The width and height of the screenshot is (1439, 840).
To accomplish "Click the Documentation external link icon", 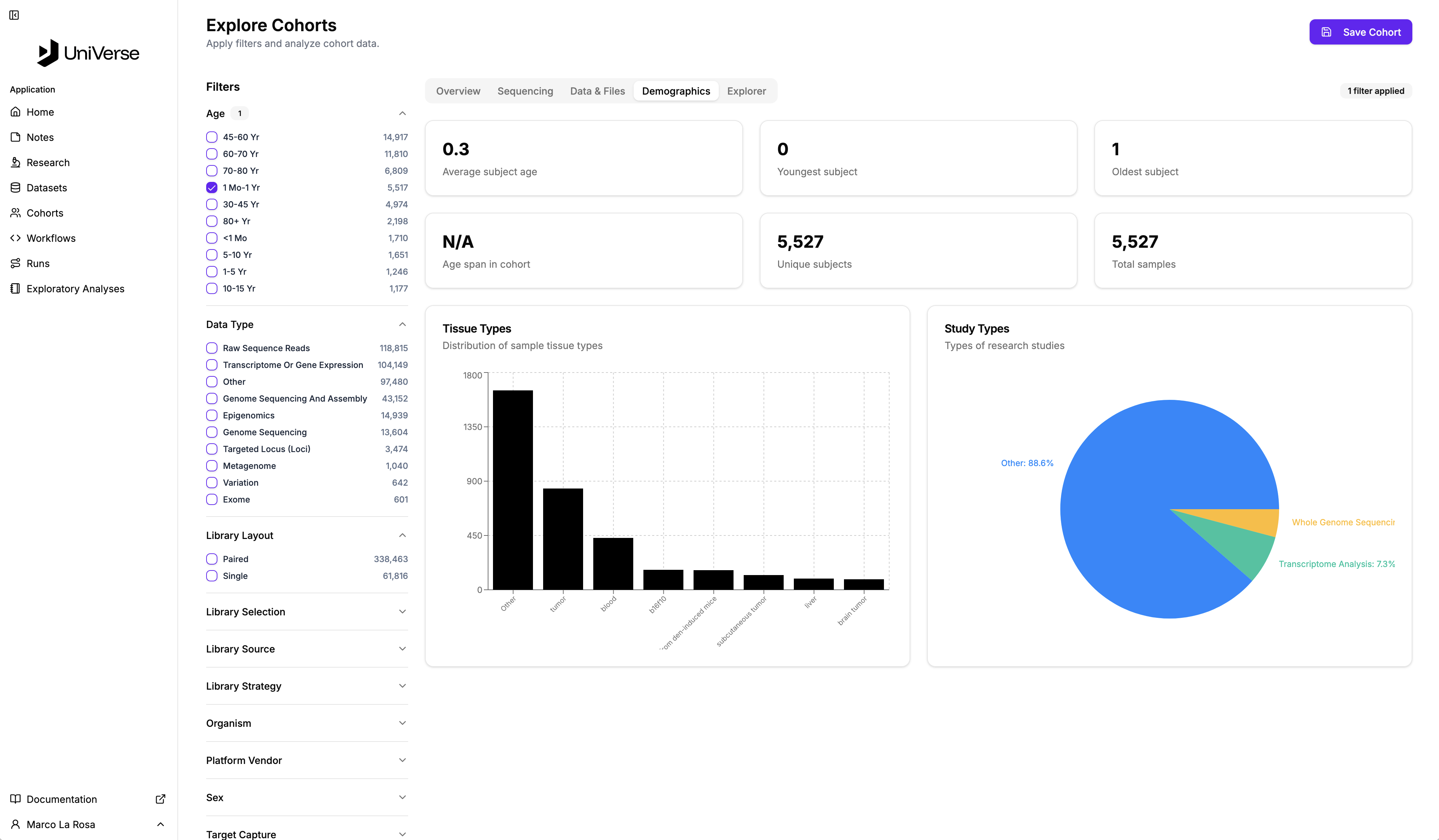I will [161, 799].
